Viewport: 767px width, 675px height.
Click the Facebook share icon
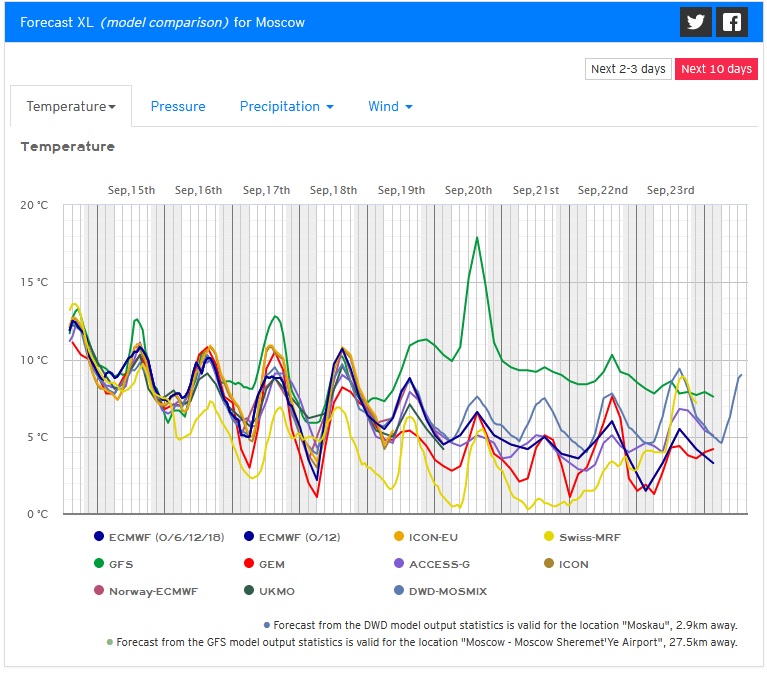[x=732, y=22]
